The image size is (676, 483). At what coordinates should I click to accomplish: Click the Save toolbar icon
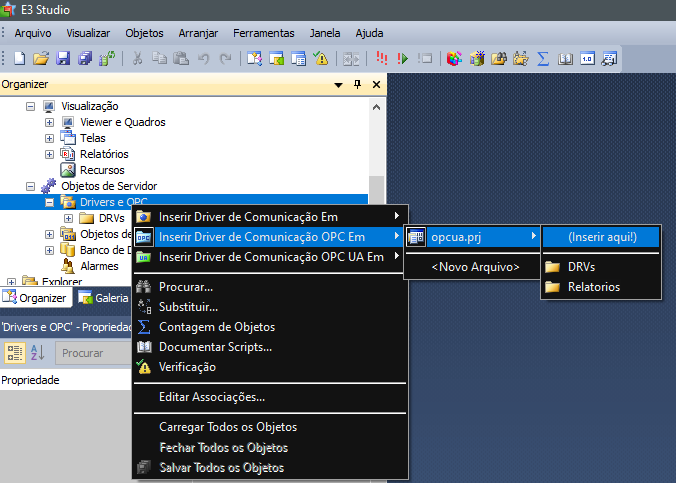pos(63,58)
